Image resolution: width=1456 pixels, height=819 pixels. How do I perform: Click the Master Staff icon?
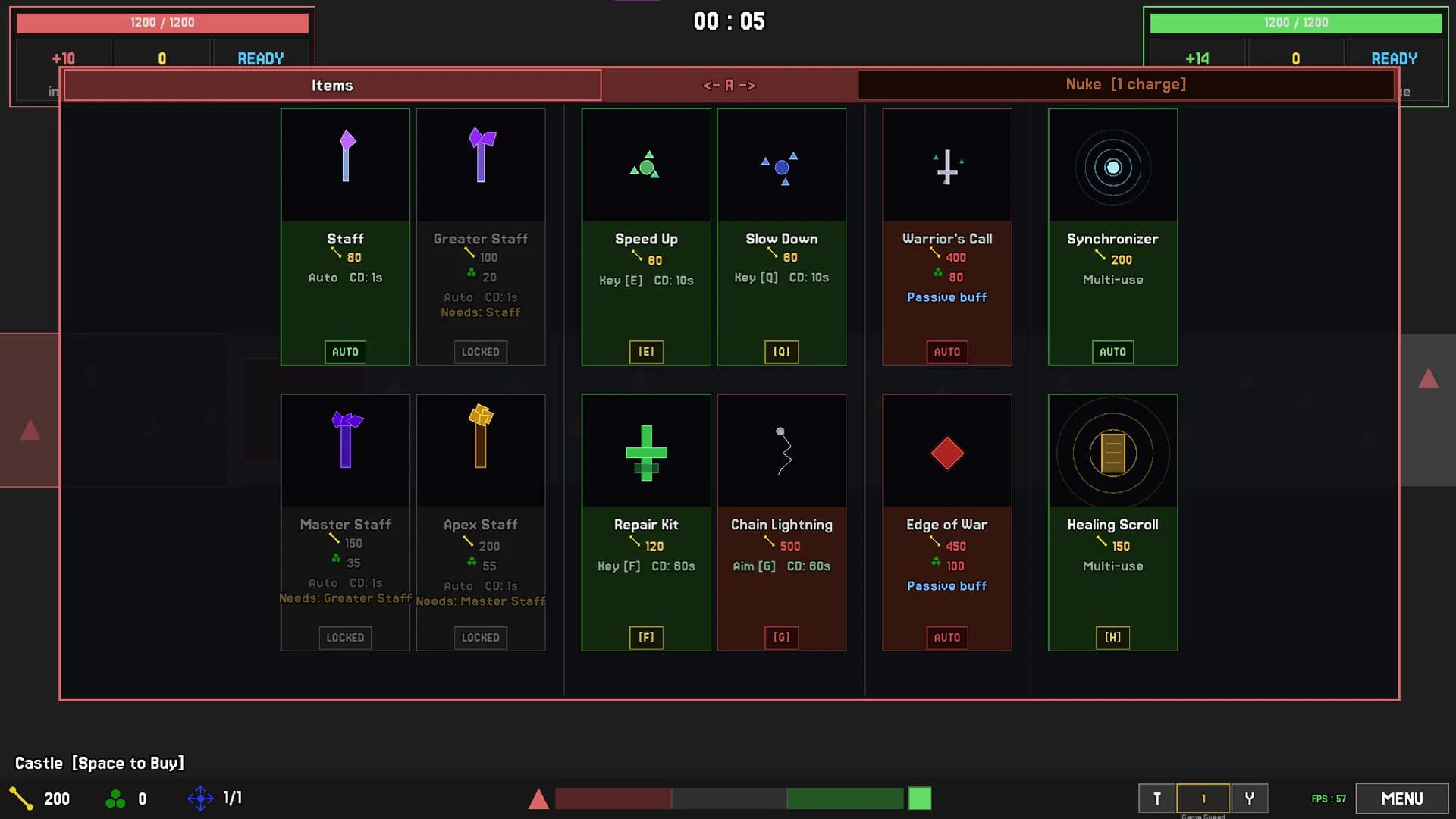(x=347, y=439)
